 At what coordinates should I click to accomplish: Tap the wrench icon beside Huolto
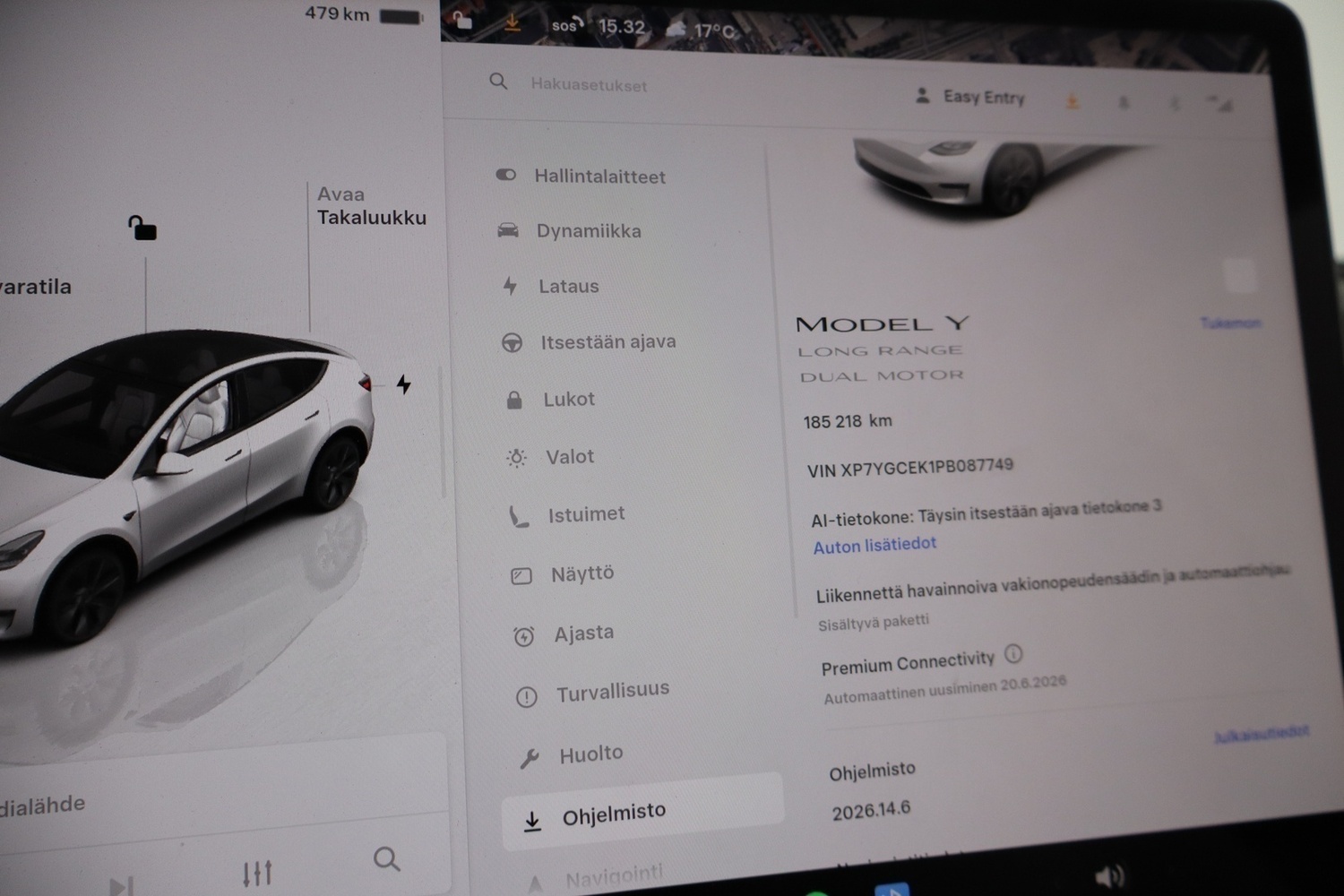pyautogui.click(x=529, y=759)
